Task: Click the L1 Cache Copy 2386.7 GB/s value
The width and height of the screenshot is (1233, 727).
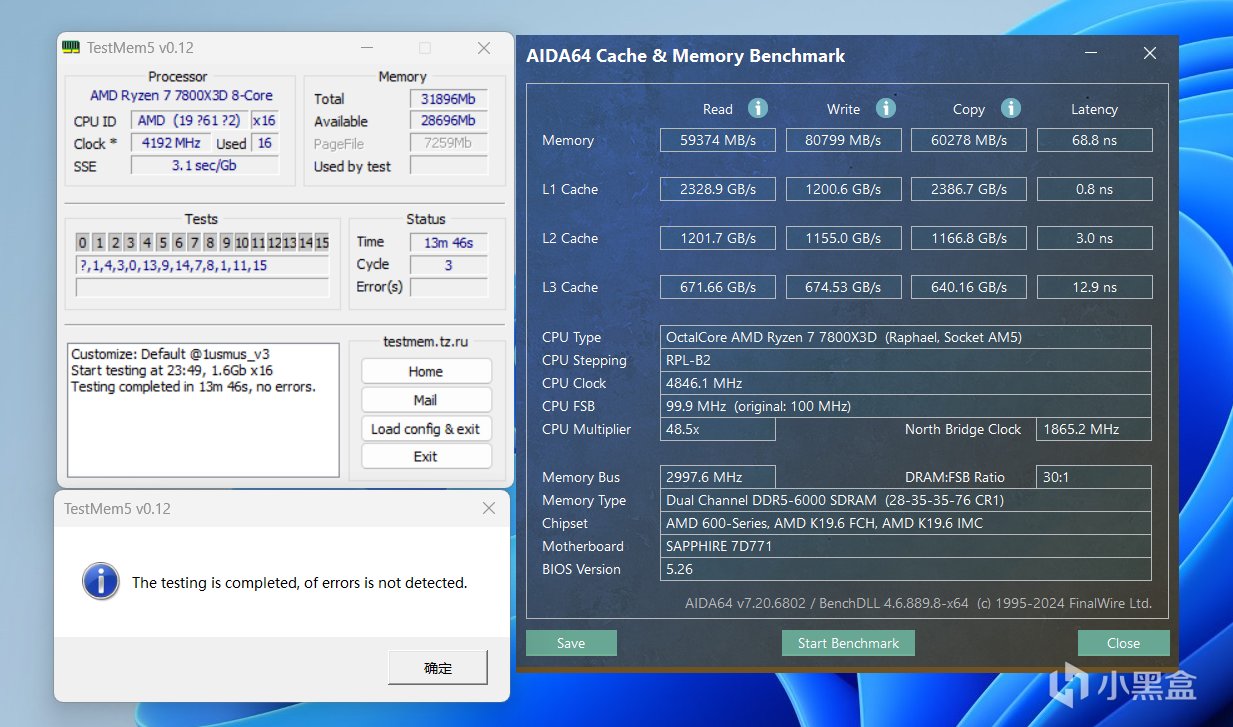Action: click(969, 189)
